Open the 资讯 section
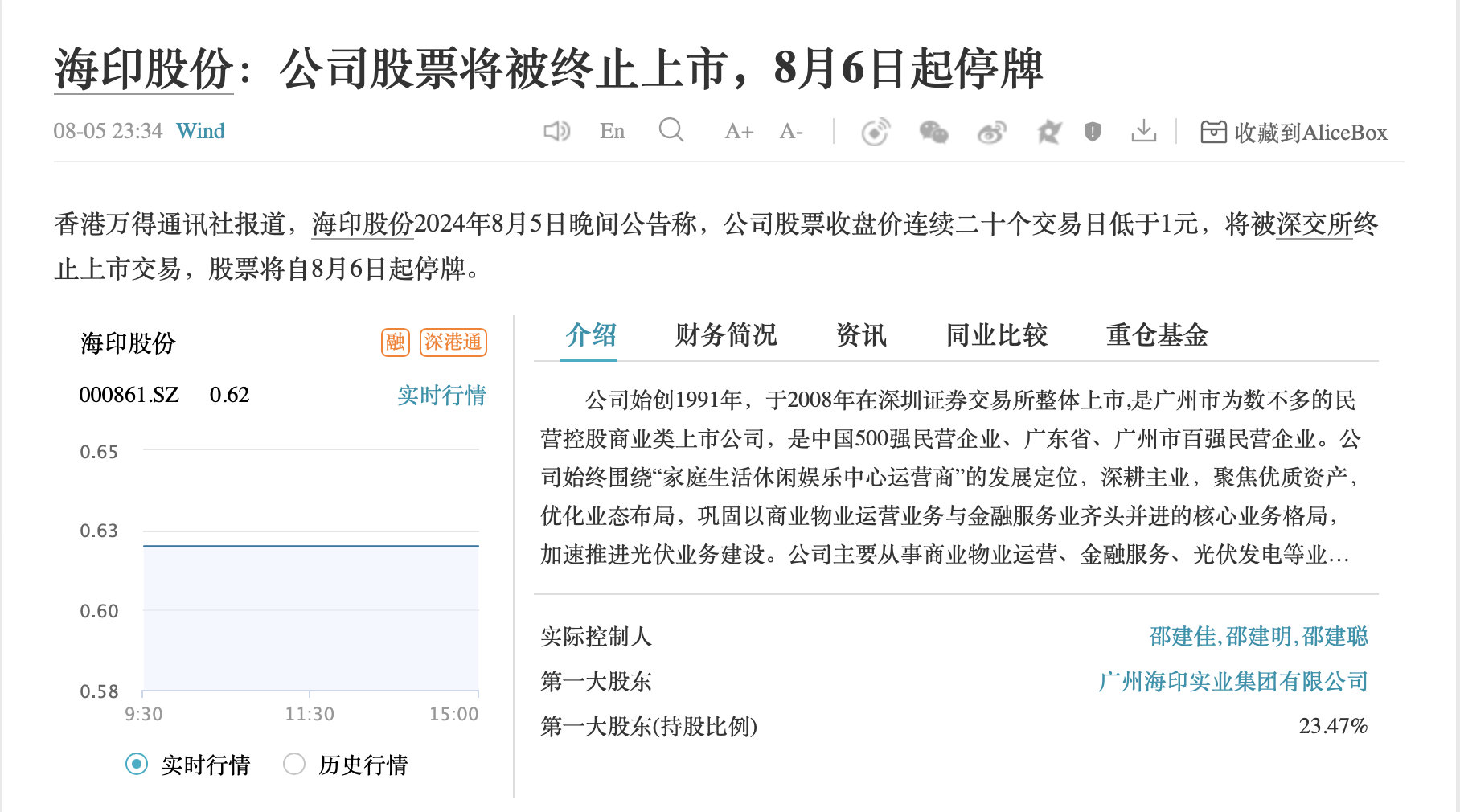The image size is (1460, 812). pos(861,335)
